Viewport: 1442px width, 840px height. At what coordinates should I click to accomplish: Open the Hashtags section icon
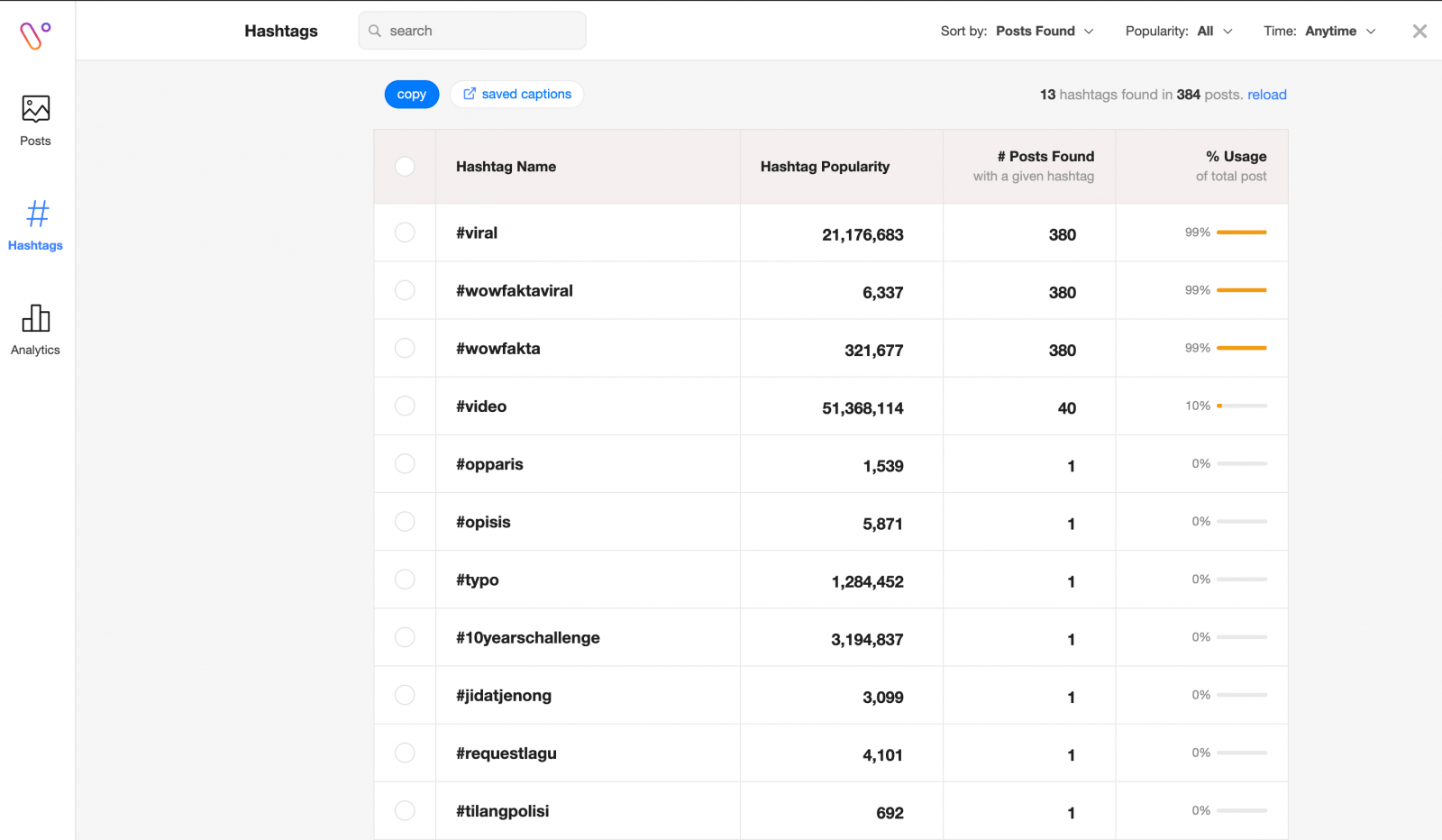click(x=37, y=214)
